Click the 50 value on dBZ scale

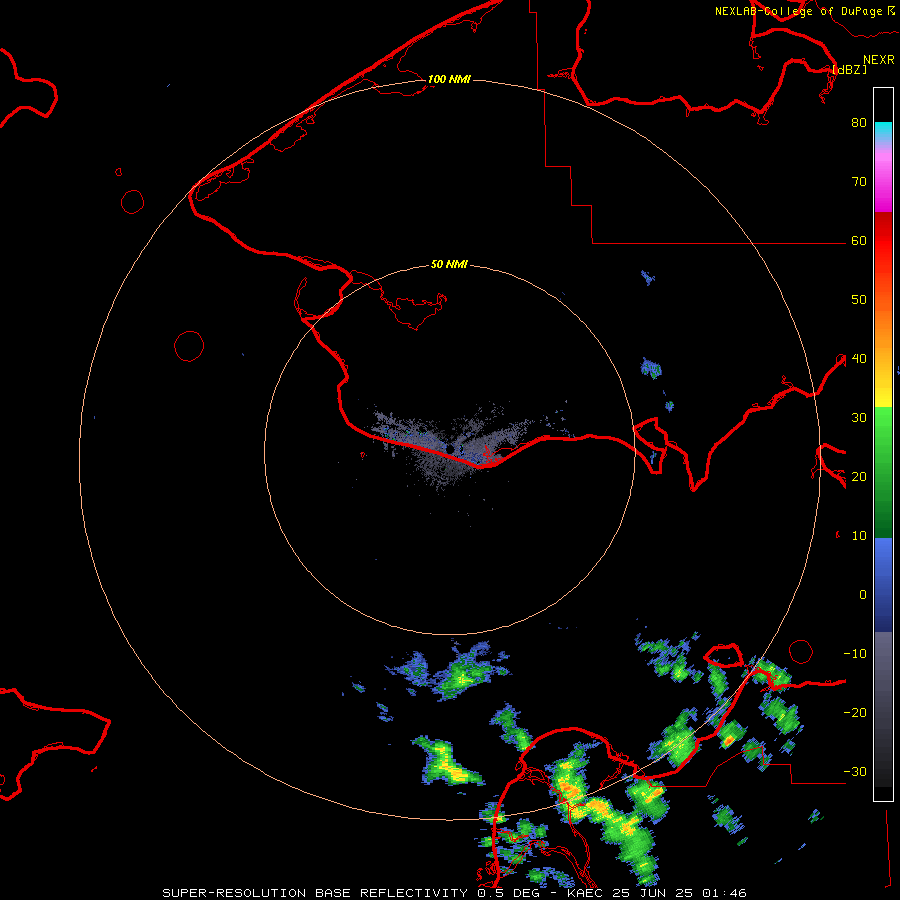(x=859, y=300)
